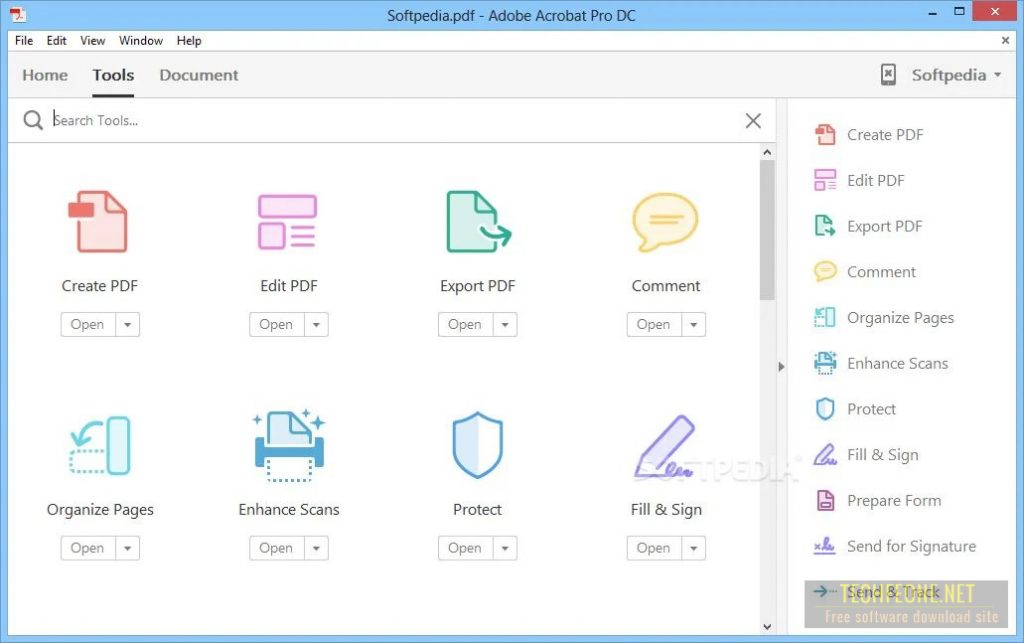Click Send for Signature icon in sidebar
Screen dimensions: 1024x643
pos(824,546)
